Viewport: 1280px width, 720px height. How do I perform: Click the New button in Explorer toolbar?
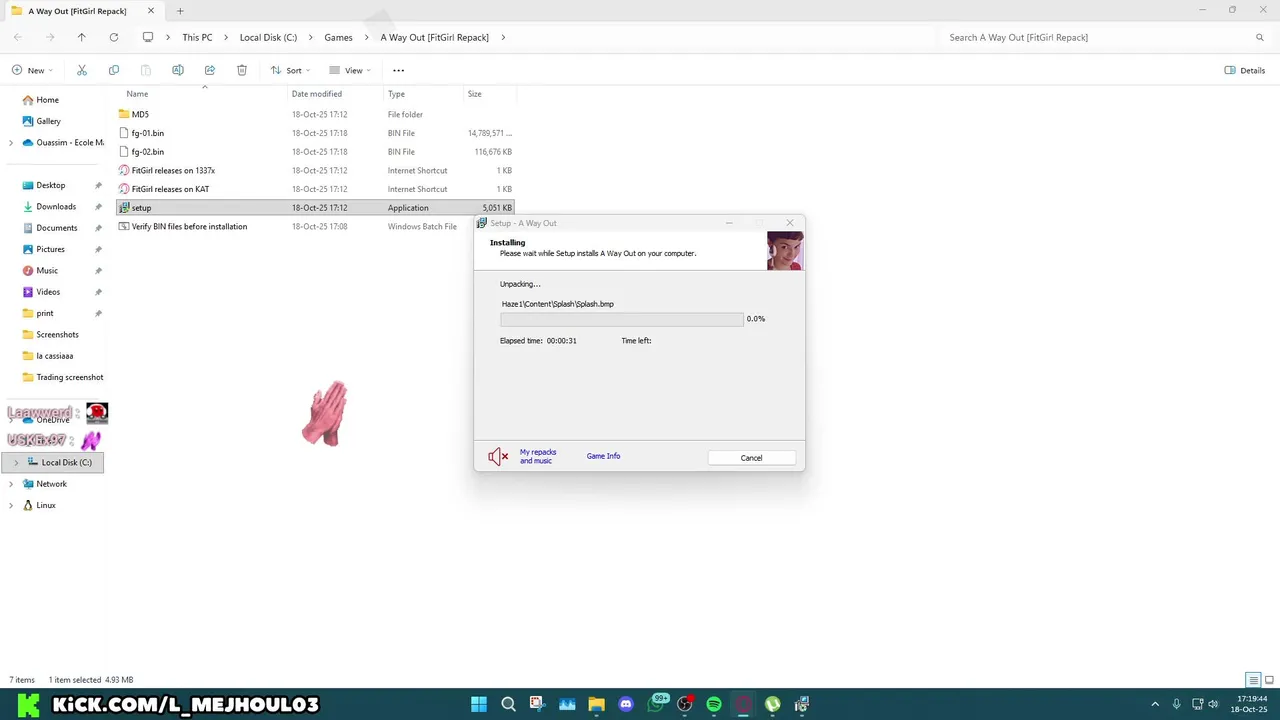tap(31, 70)
